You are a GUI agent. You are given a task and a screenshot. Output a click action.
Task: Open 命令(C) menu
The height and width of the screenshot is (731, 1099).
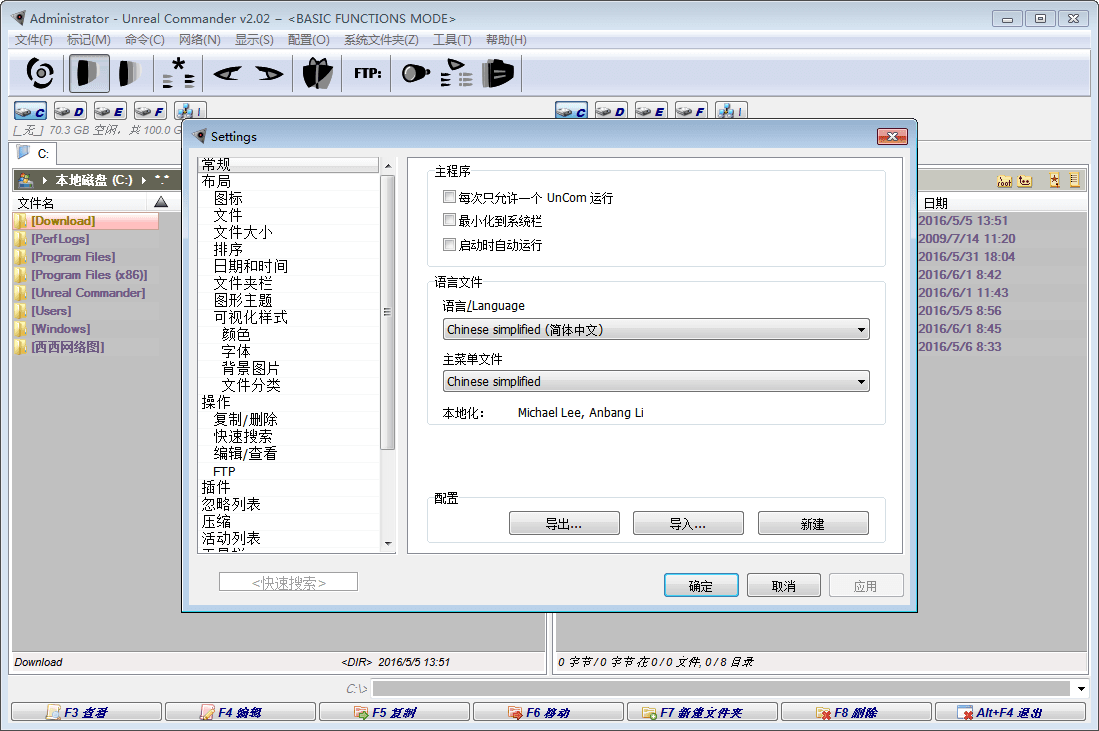pos(144,39)
